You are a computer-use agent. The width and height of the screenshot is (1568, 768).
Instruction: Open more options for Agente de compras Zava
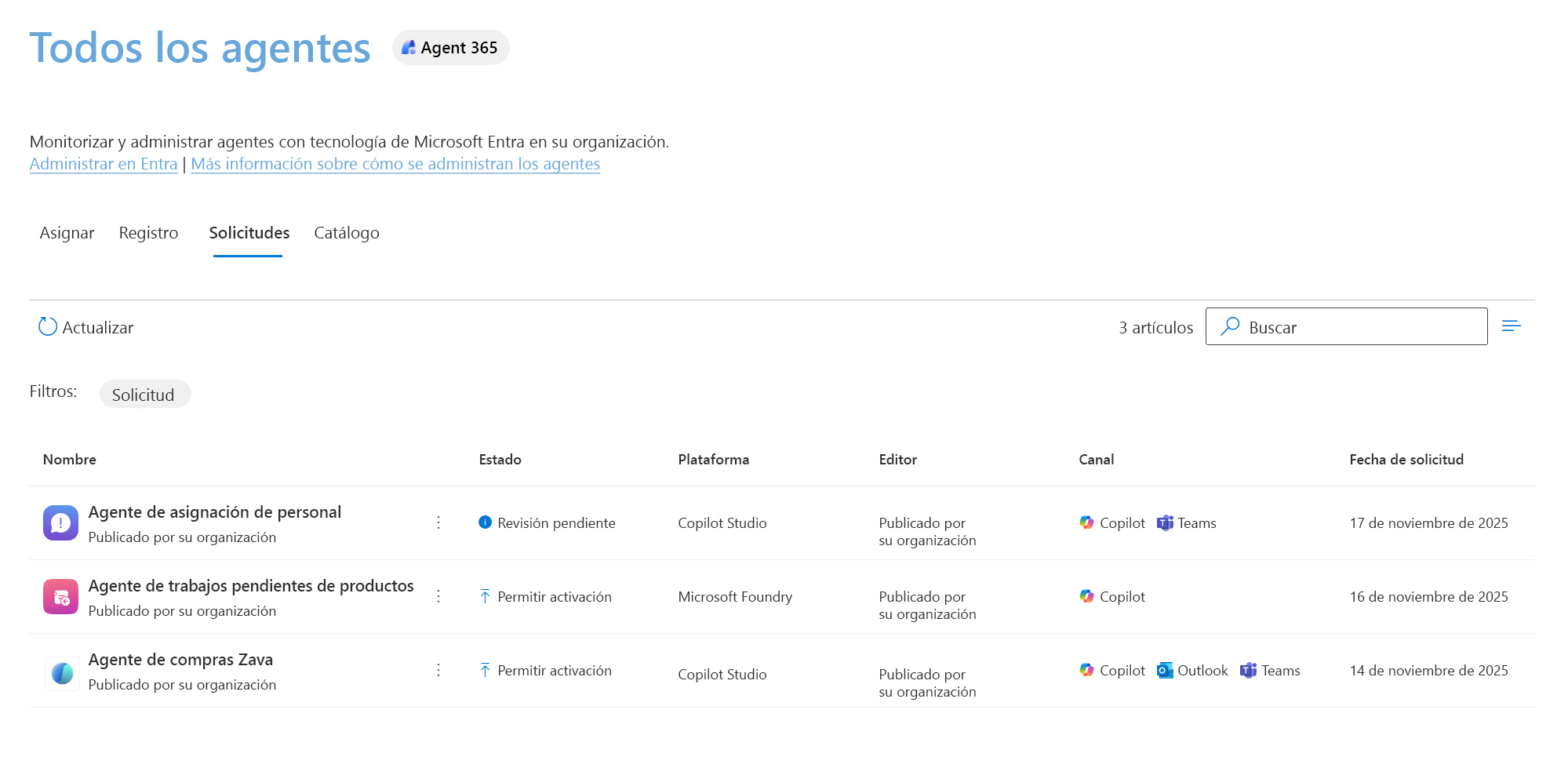[x=438, y=670]
